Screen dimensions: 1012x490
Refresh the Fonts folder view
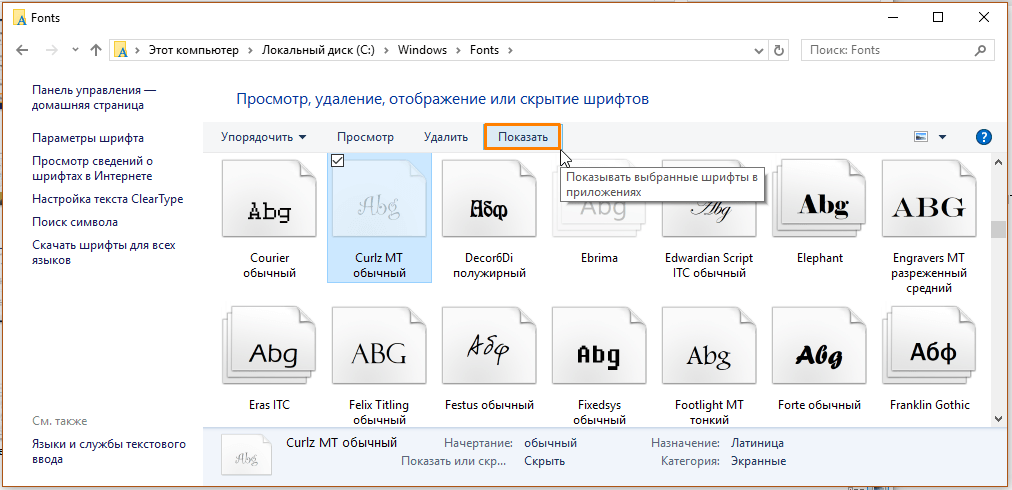(779, 50)
